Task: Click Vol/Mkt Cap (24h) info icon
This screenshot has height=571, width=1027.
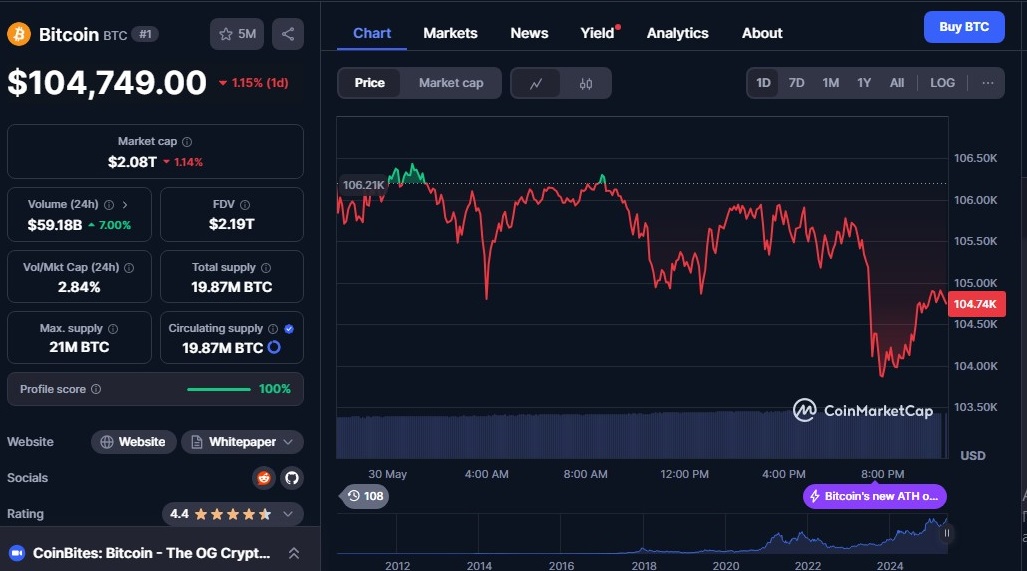Action: tap(129, 268)
